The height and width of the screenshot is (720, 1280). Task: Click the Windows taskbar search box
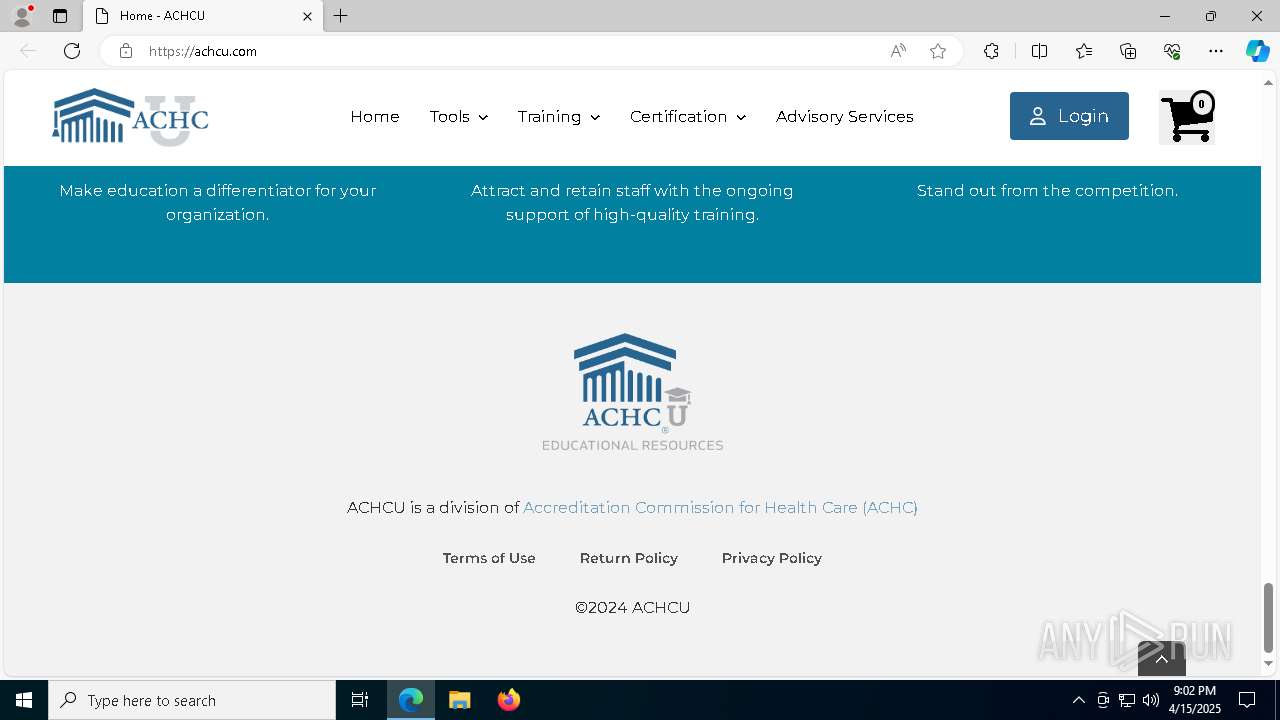(x=192, y=700)
